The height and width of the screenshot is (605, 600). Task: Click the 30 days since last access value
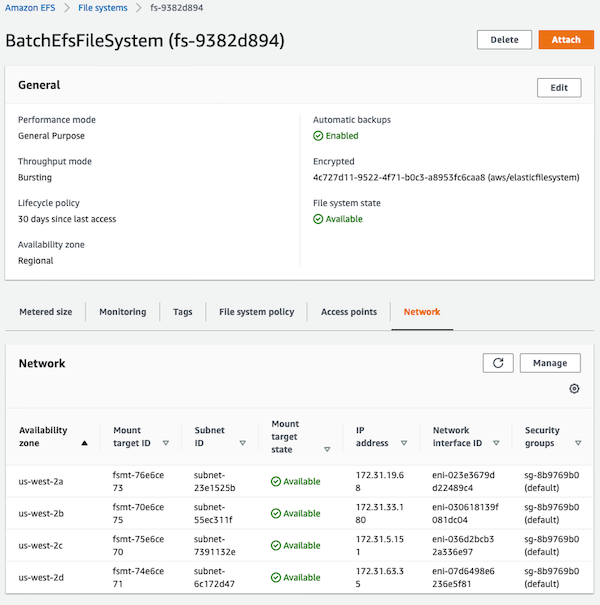click(x=67, y=219)
